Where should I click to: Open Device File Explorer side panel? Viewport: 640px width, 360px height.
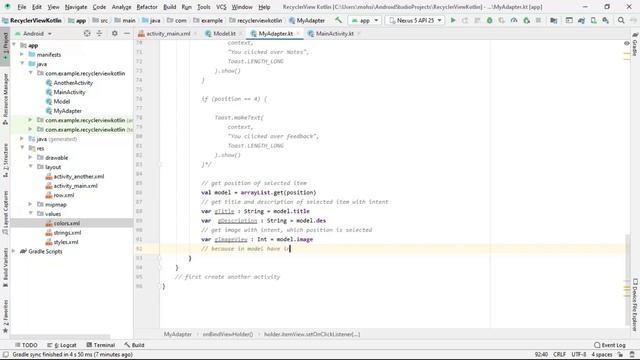point(635,304)
